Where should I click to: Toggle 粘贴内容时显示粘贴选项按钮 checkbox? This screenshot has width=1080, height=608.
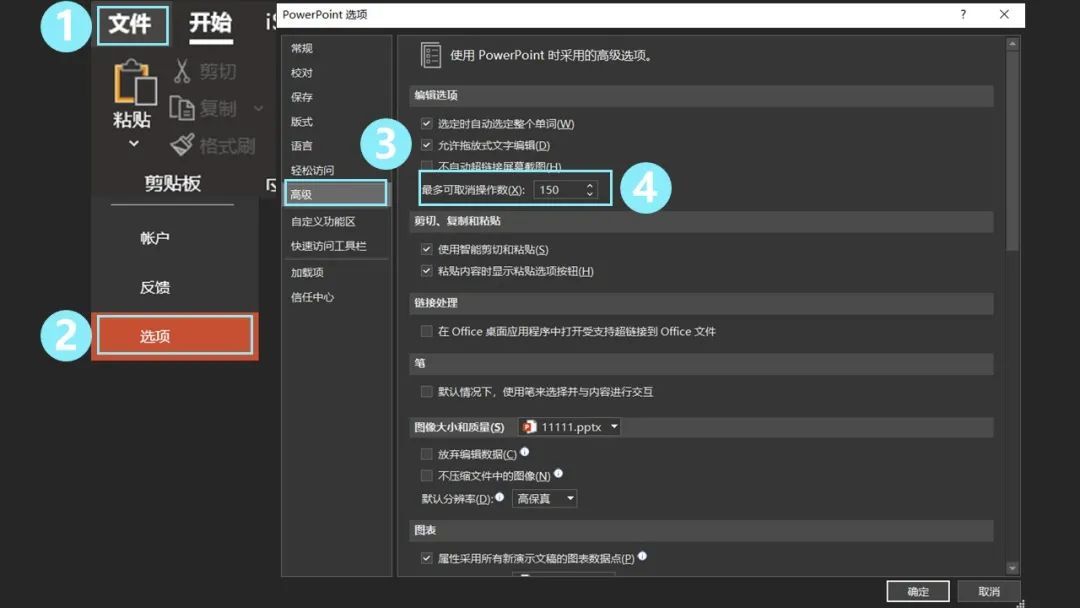point(426,271)
